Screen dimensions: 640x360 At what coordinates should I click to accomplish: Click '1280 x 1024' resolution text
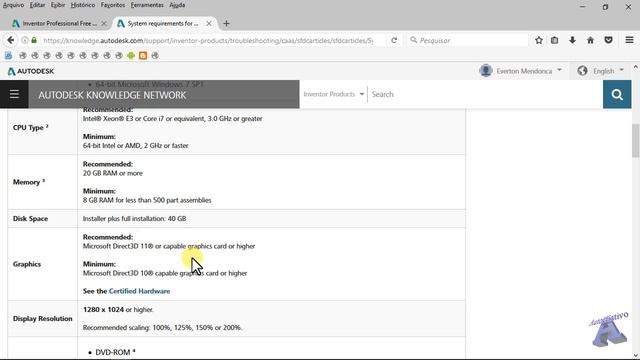click(103, 310)
